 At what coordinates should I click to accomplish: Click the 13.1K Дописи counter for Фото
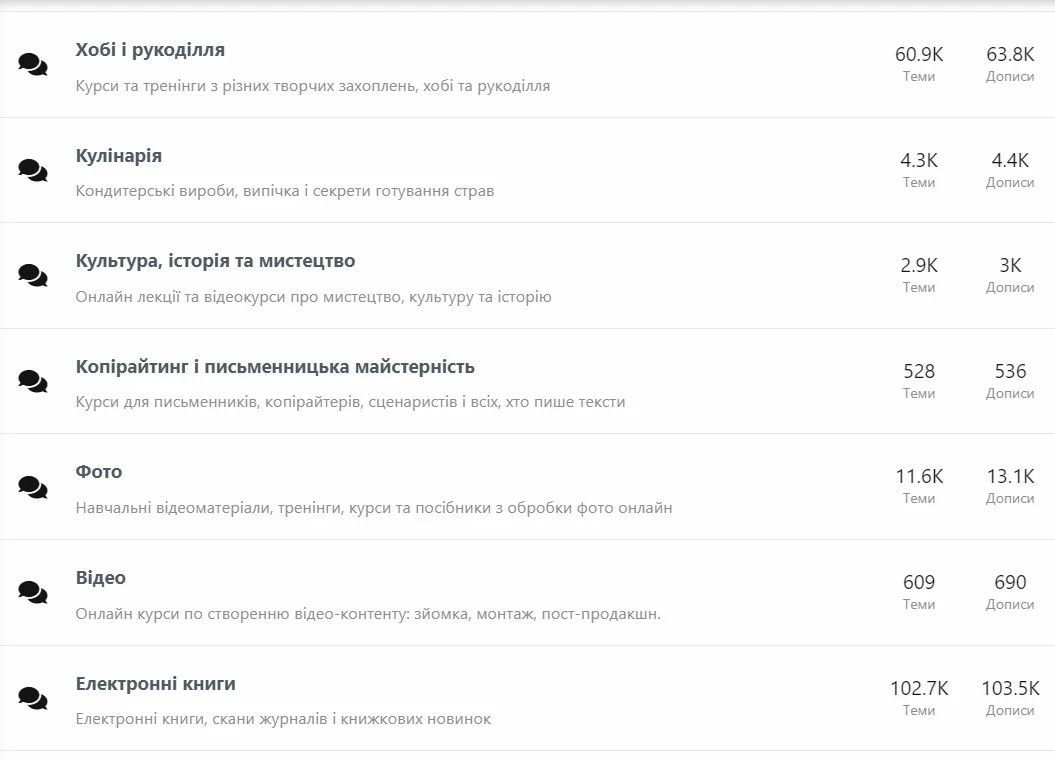[1012, 479]
